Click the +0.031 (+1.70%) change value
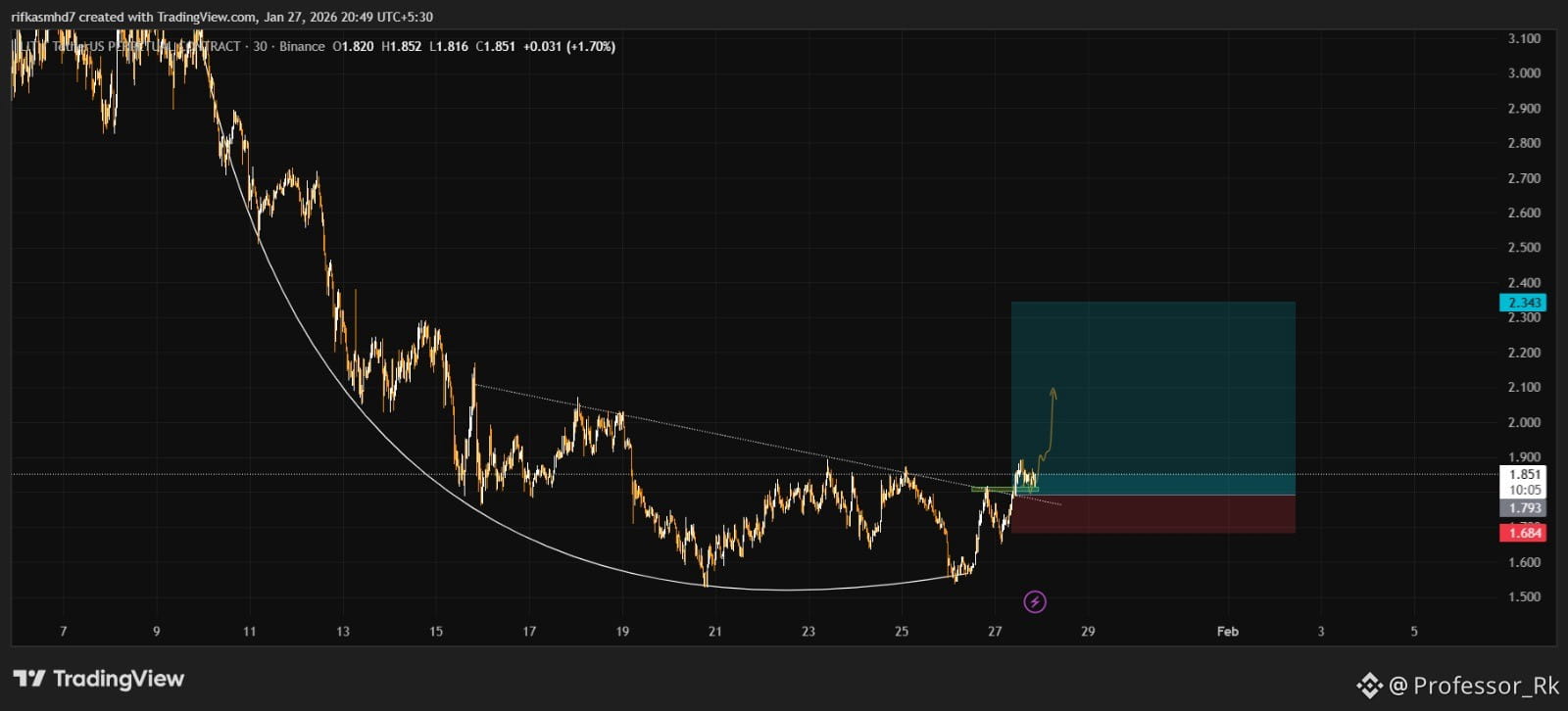 (x=569, y=46)
